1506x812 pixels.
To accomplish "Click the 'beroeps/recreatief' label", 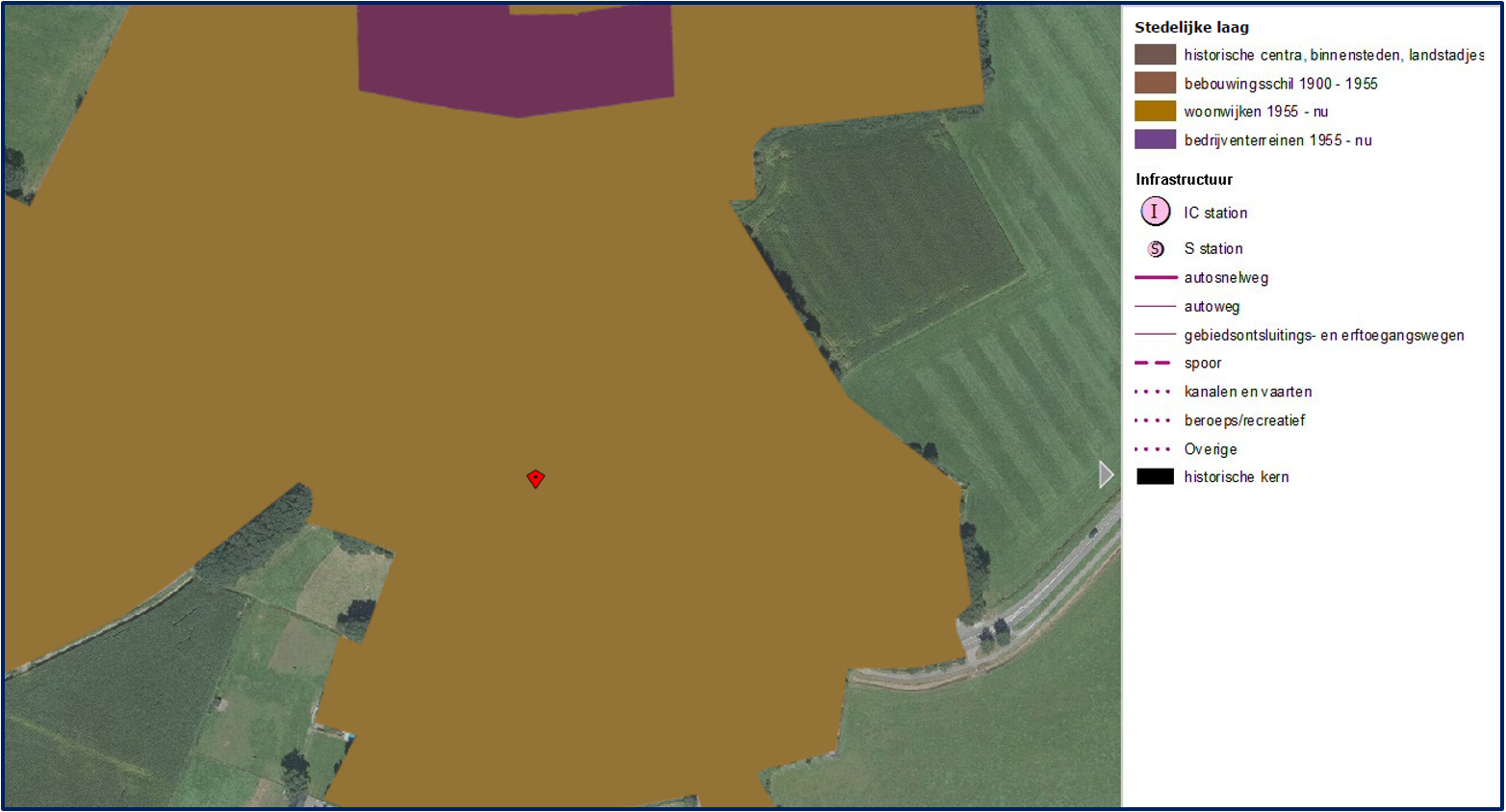I will click(1244, 420).
